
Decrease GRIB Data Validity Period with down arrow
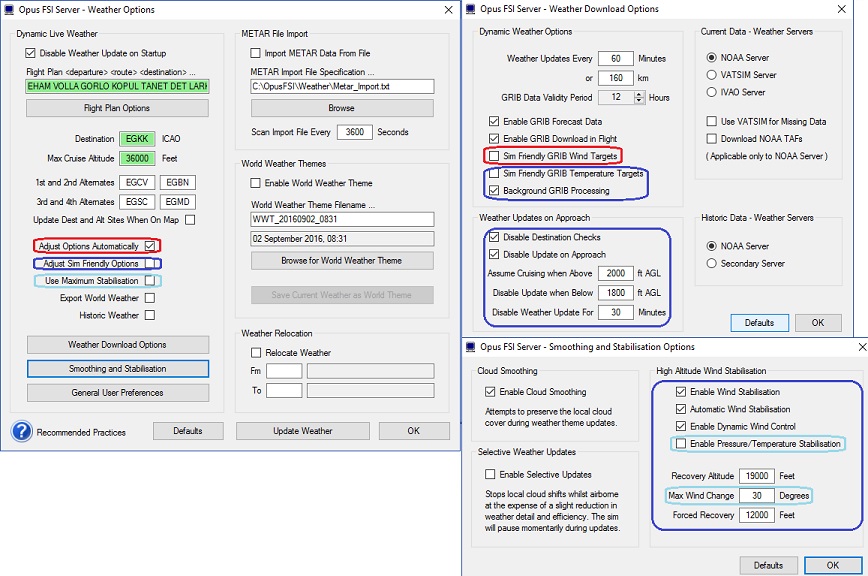click(x=639, y=100)
